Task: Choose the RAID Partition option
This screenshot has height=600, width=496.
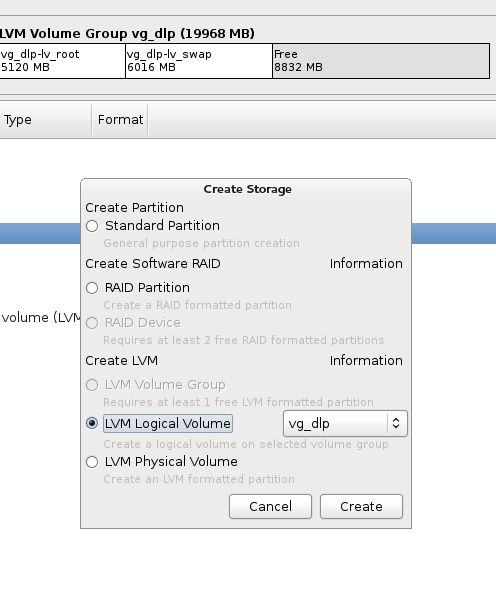Action: click(92, 288)
